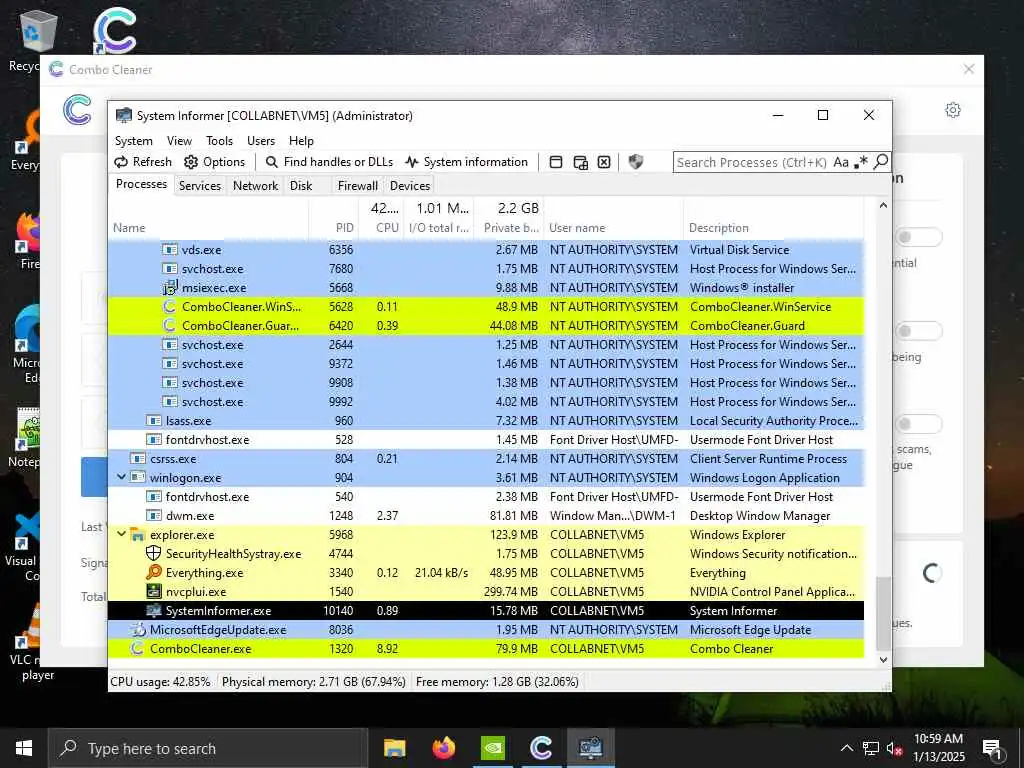This screenshot has width=1024, height=768.
Task: Click the lsass.exe process icon
Action: (153, 421)
